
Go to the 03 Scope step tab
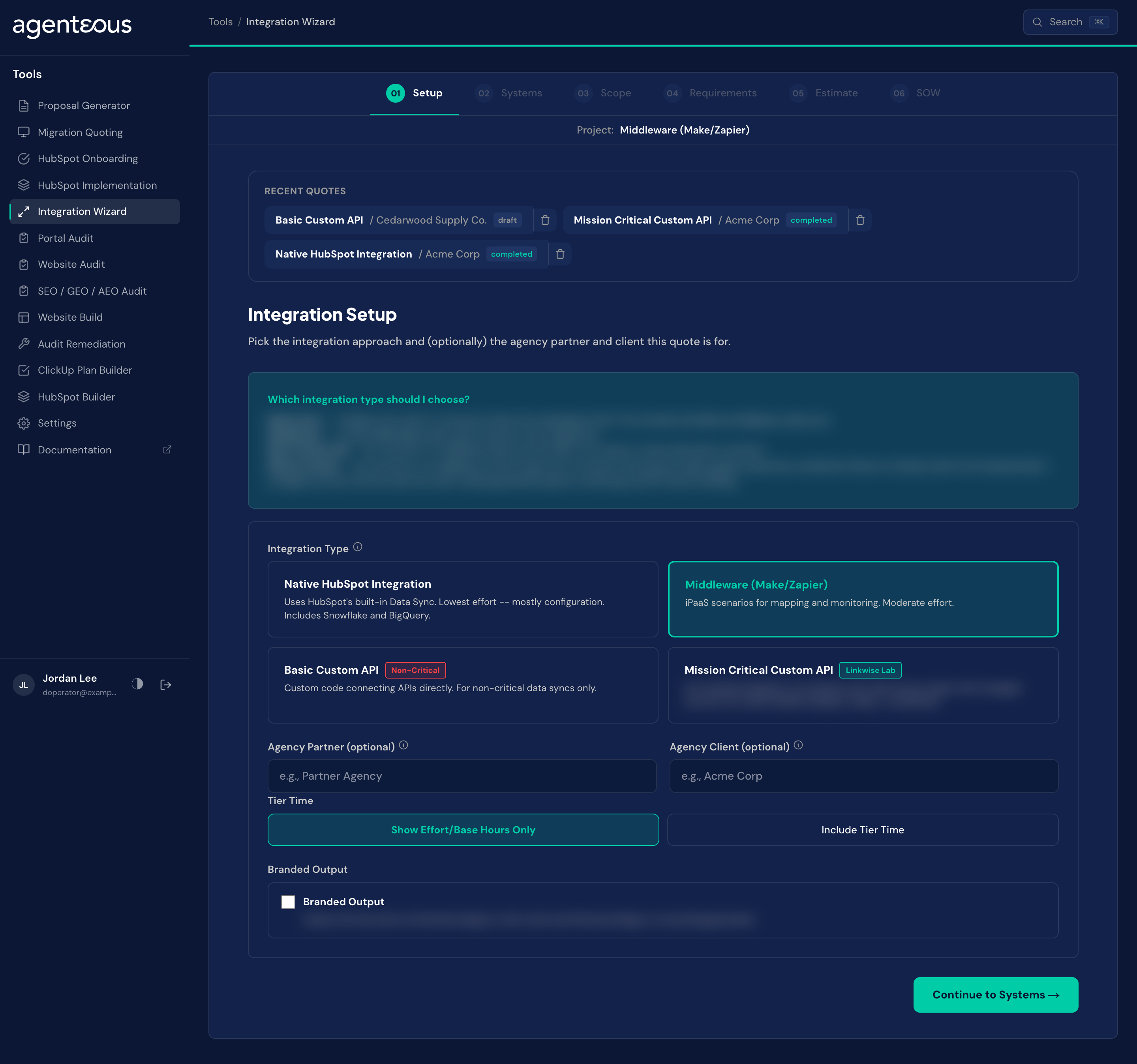pos(602,93)
